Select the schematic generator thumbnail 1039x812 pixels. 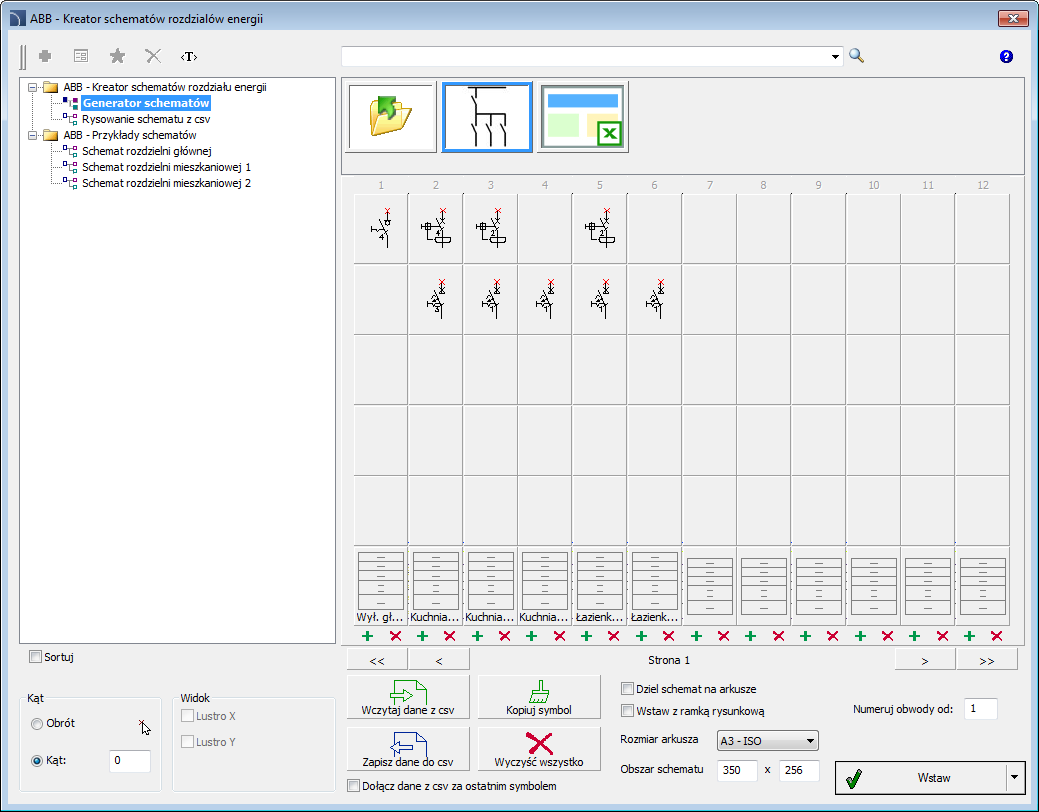pos(487,117)
